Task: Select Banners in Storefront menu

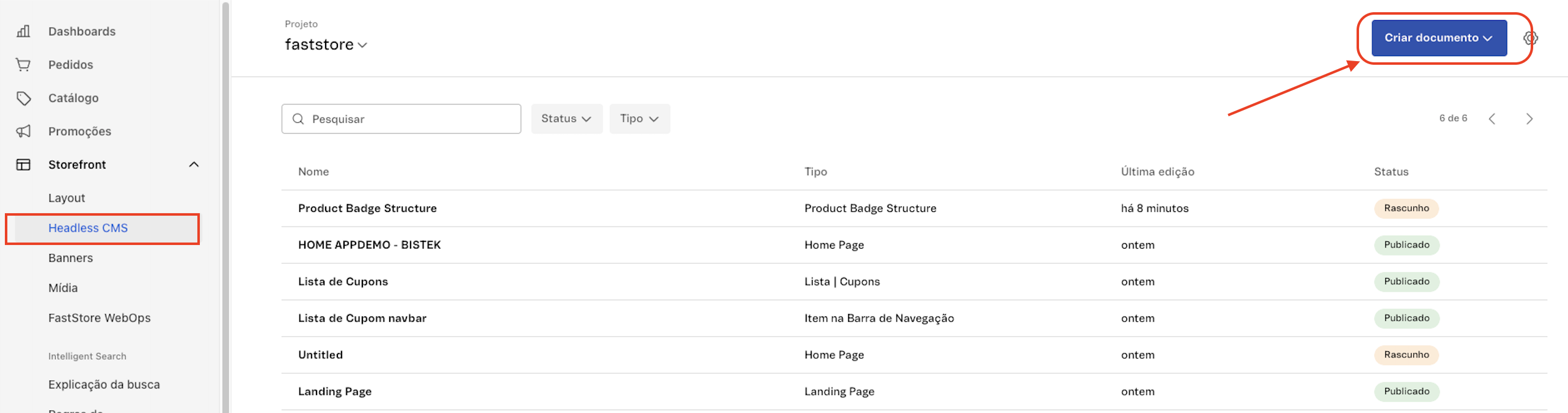Action: (x=71, y=258)
